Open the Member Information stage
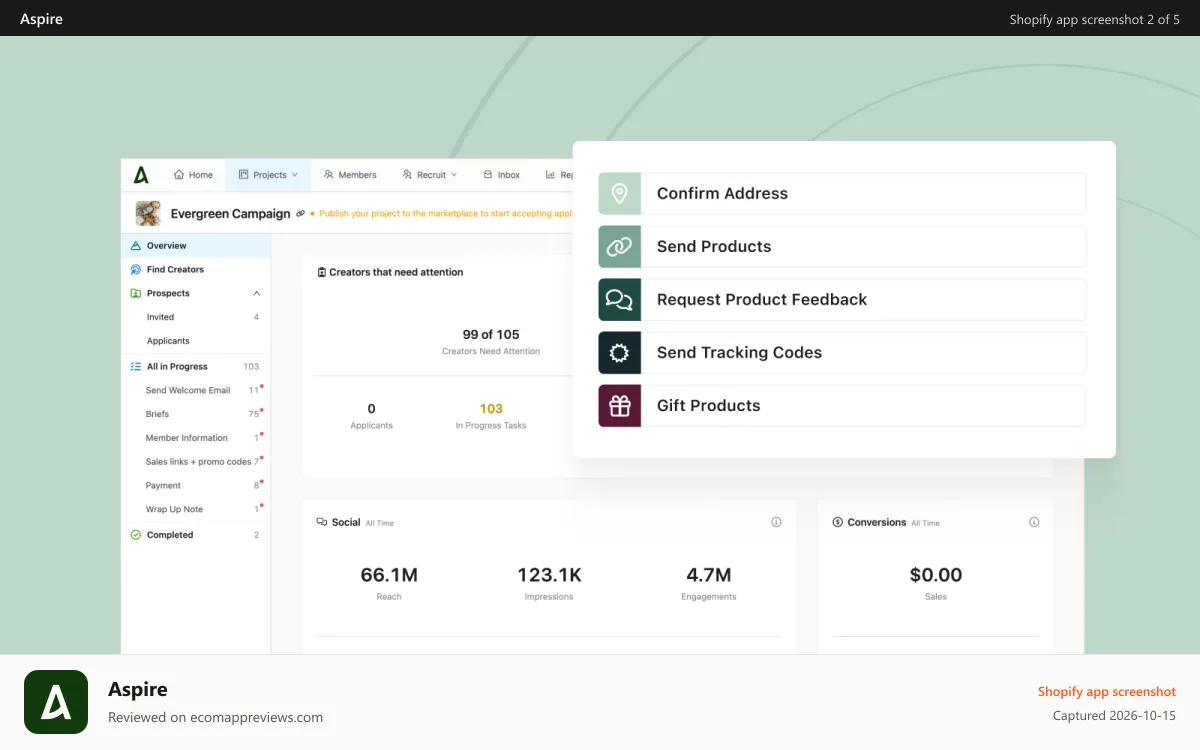Screen dimensions: 1200x750 (196, 438)
